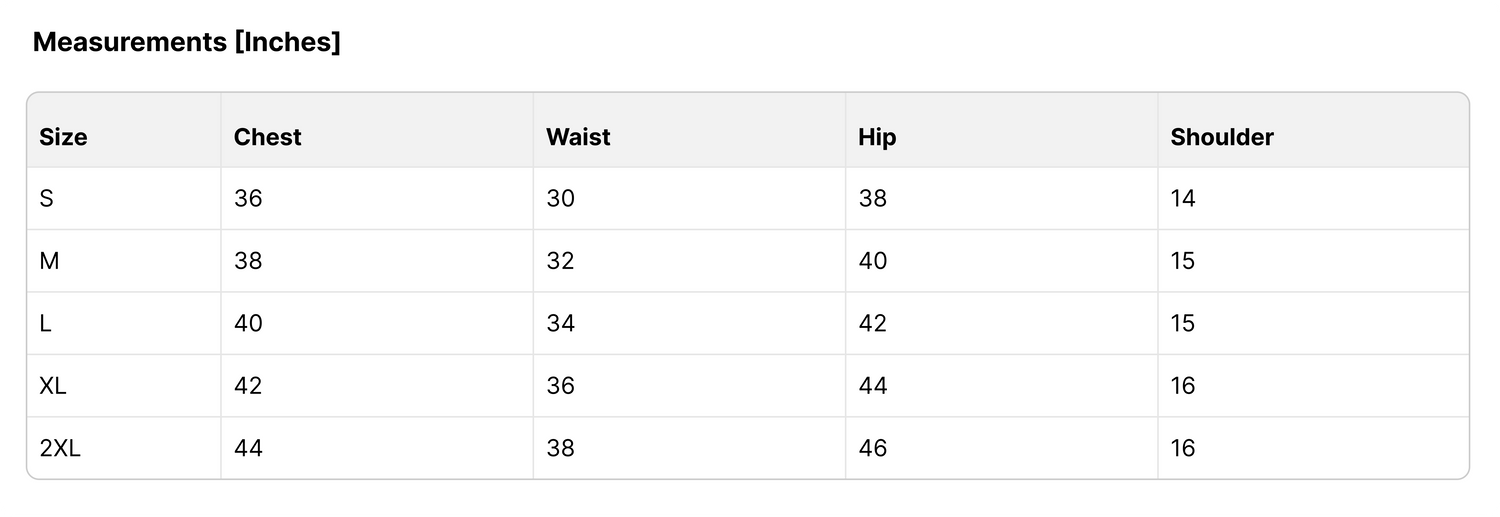Select hip value 38 for size S
This screenshot has width=1500, height=517.
[x=873, y=198]
